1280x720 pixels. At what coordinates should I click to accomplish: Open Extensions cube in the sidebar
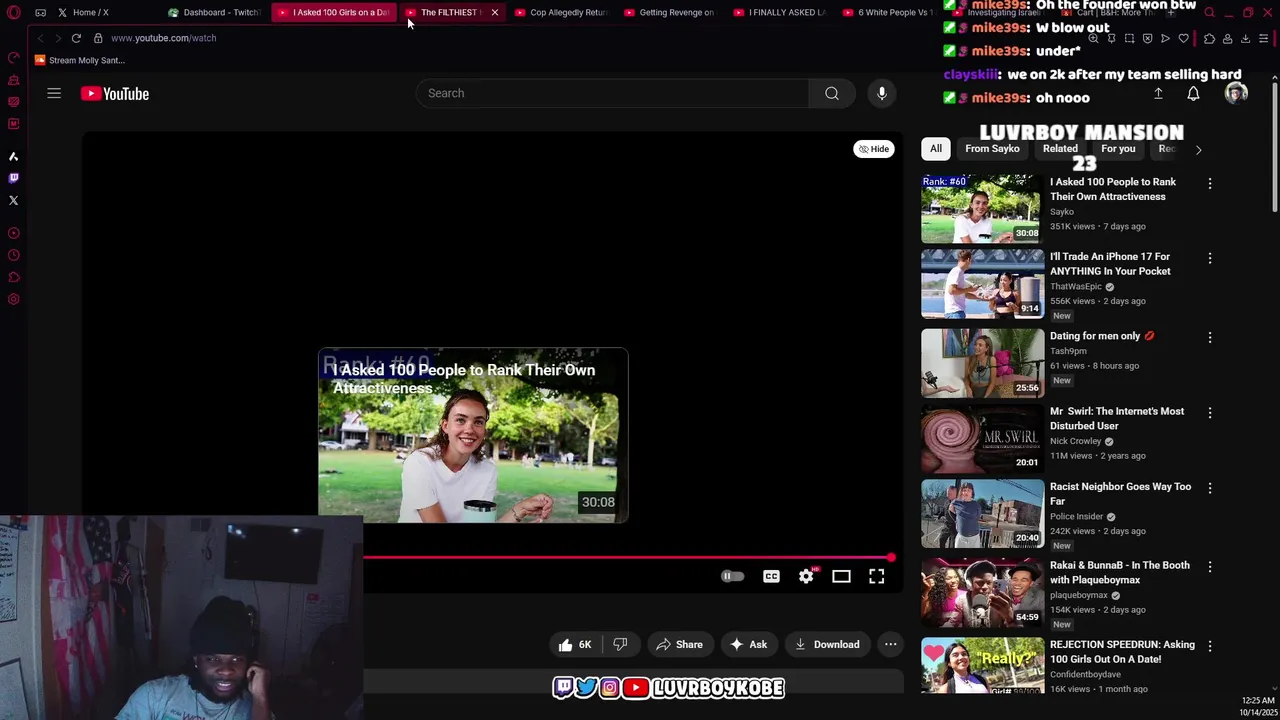point(13,277)
